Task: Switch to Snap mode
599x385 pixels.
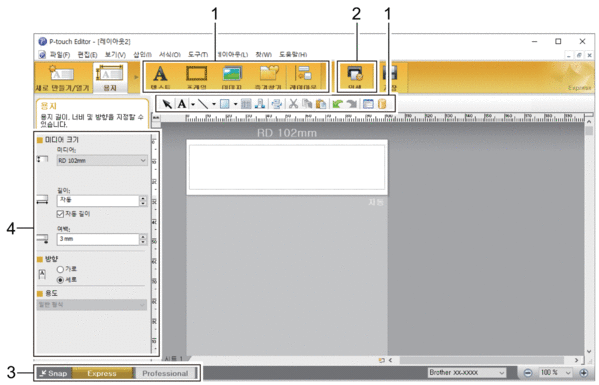Action: tap(54, 373)
